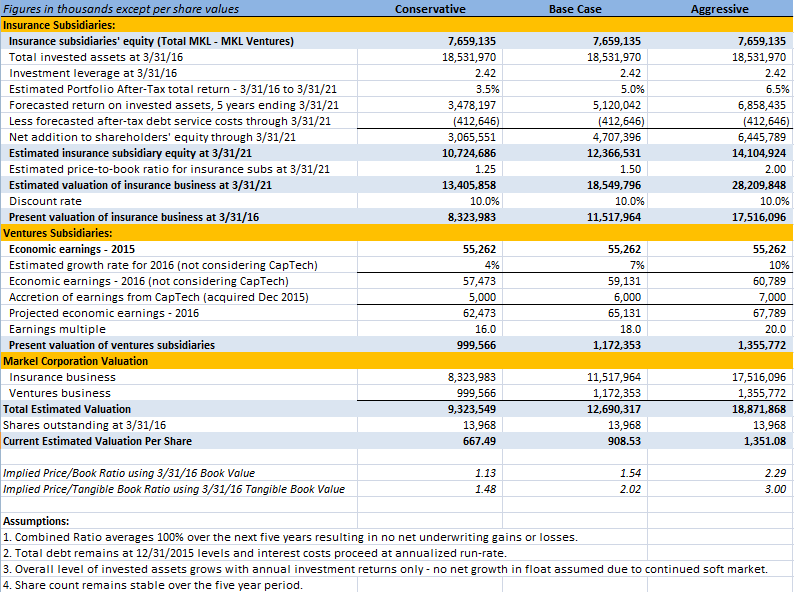Click the 10% growth rate cell

click(779, 265)
